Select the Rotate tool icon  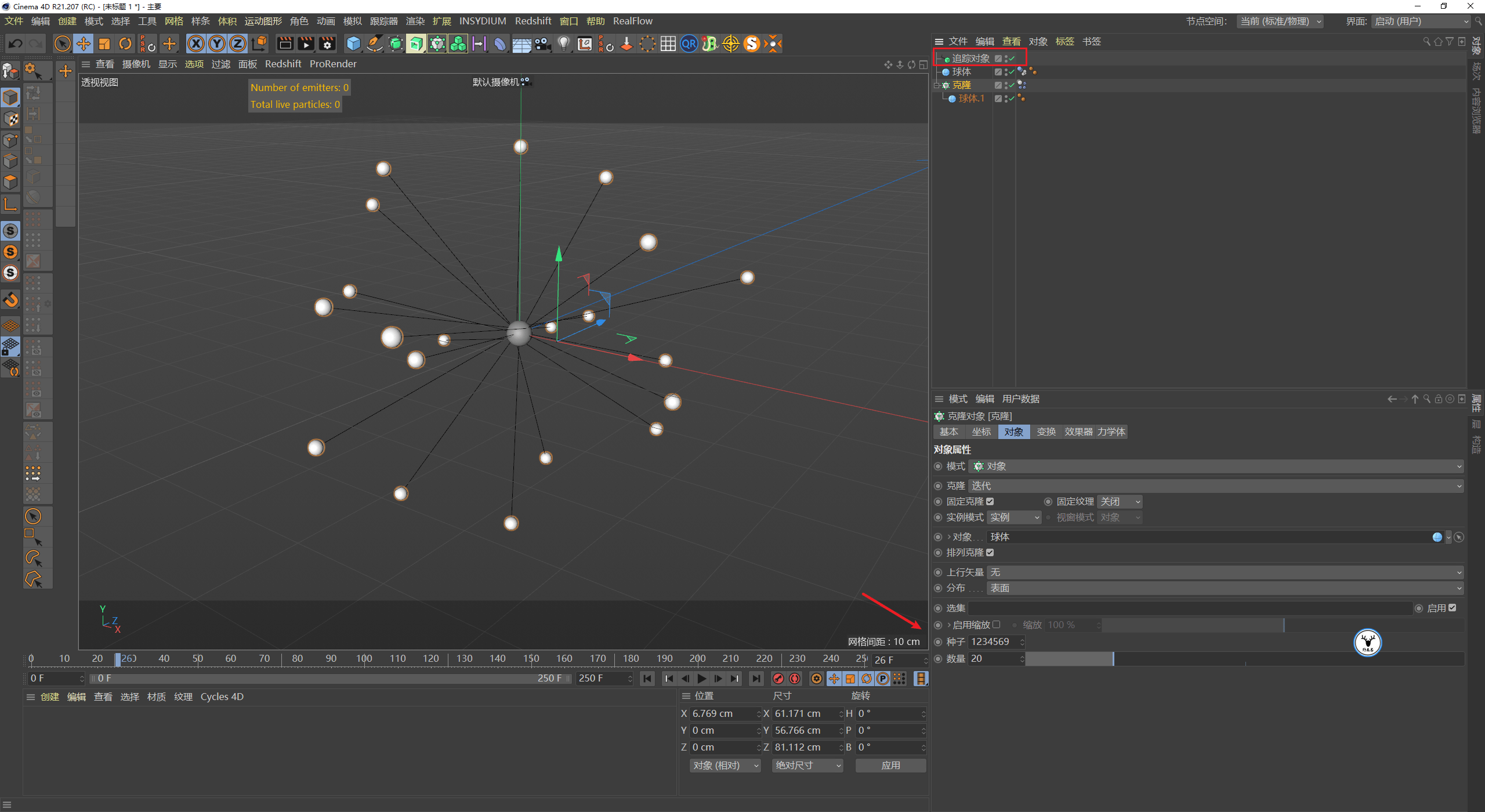click(125, 43)
